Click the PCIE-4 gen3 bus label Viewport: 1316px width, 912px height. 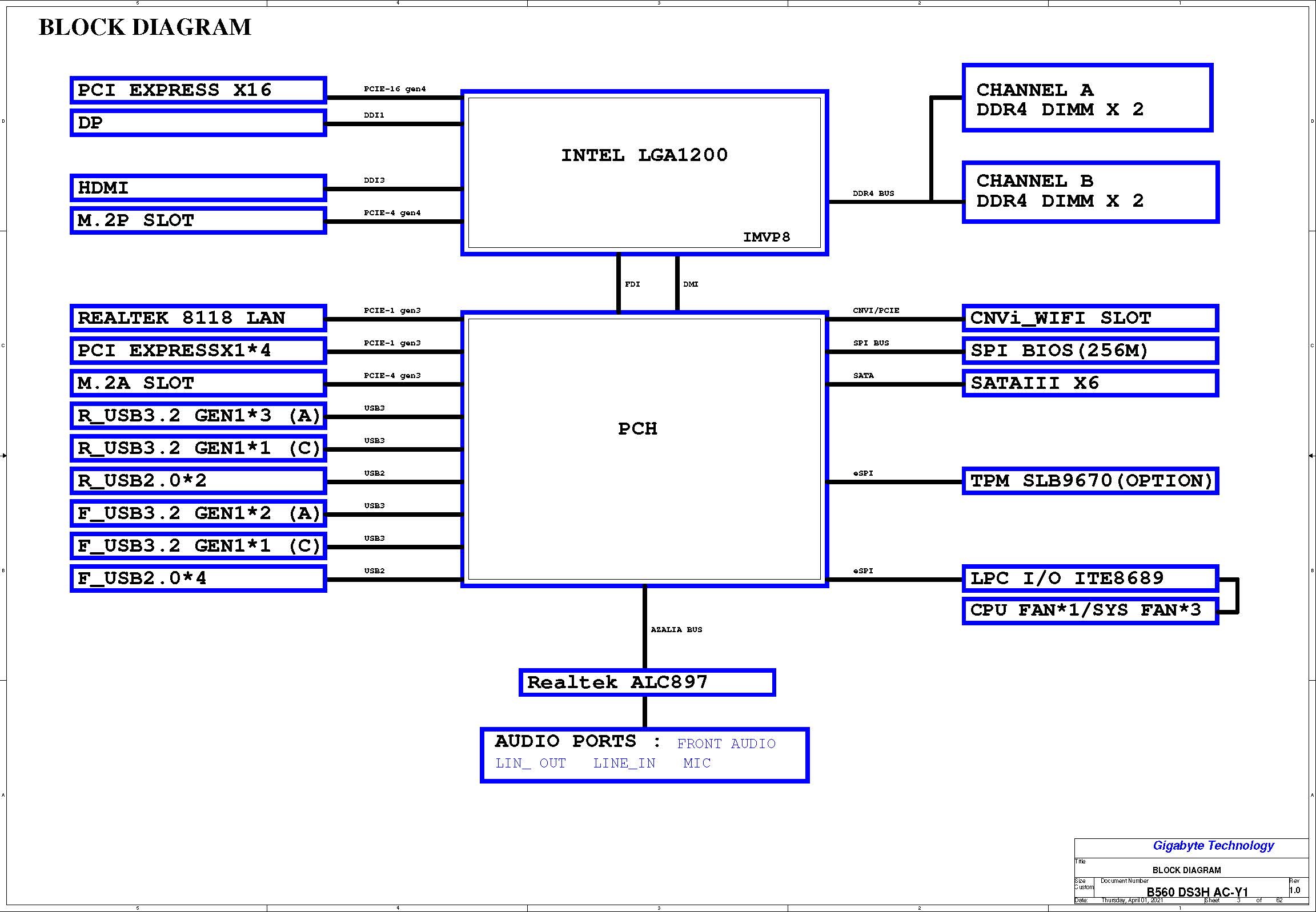392,376
